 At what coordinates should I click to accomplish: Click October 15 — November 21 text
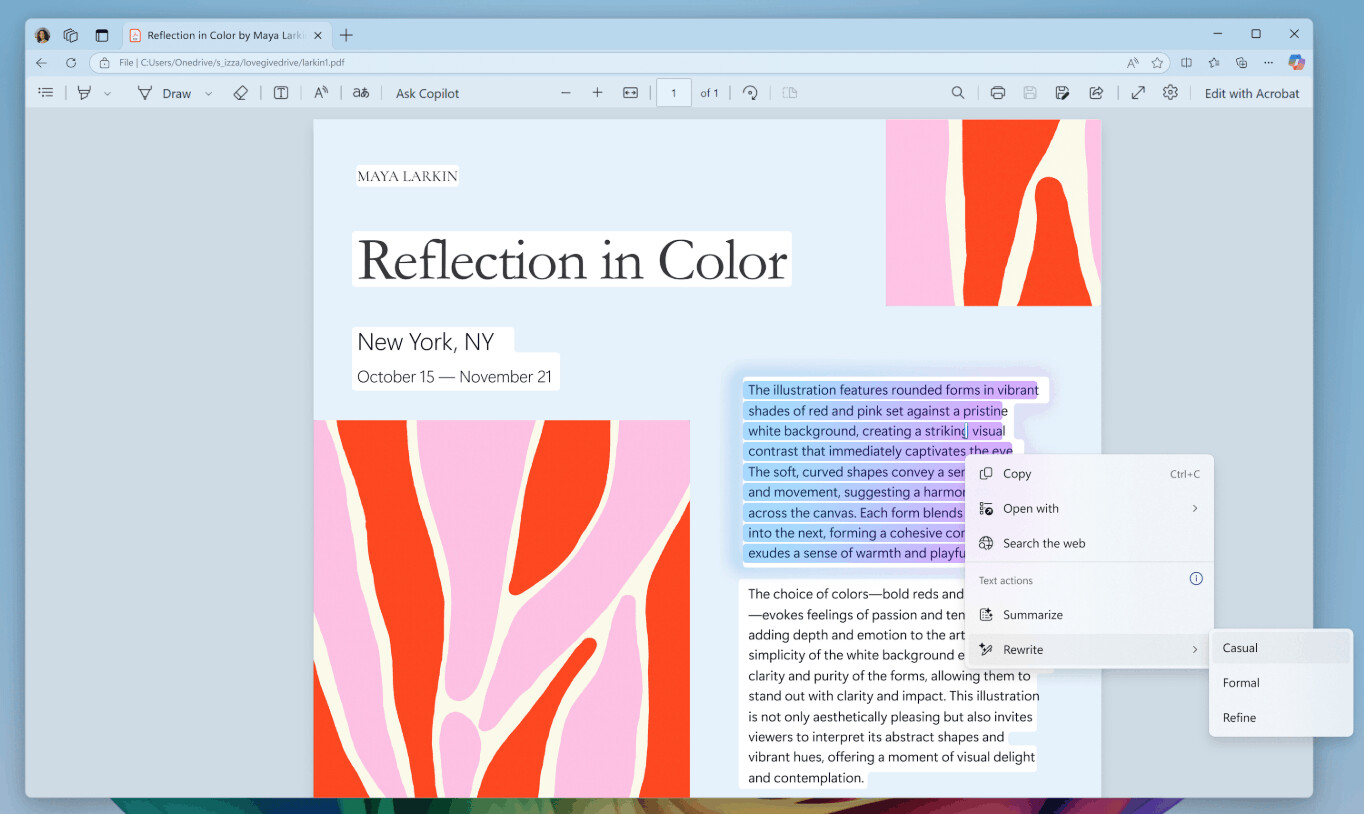tap(454, 377)
